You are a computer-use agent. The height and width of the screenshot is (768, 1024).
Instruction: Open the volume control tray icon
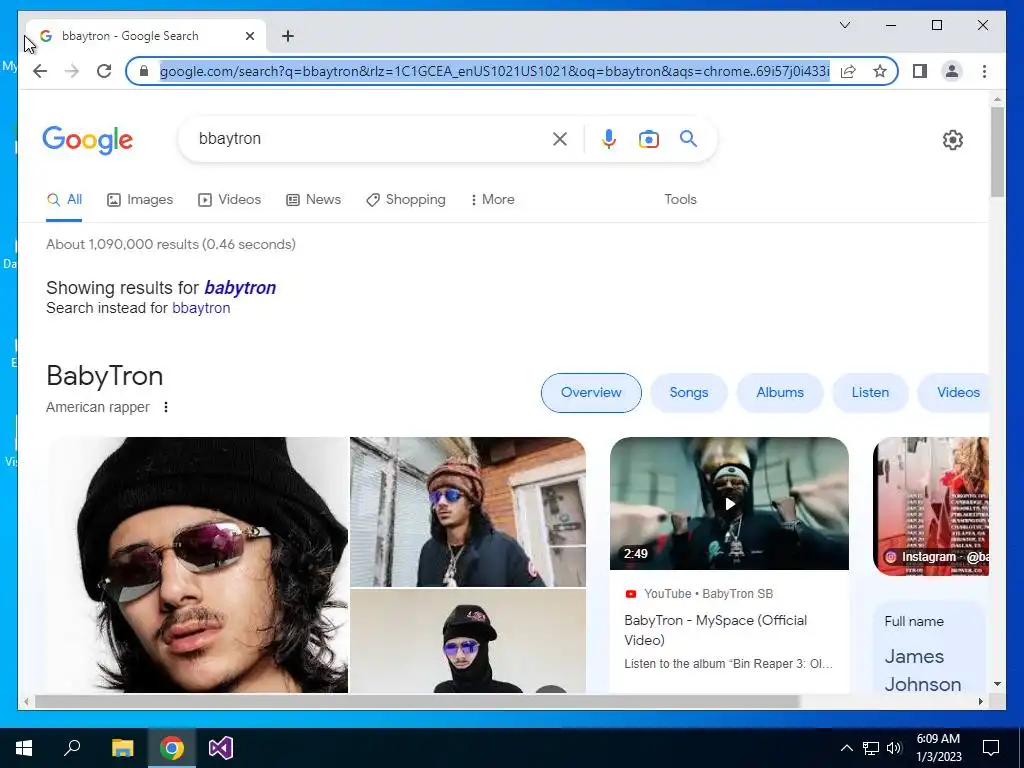point(894,748)
